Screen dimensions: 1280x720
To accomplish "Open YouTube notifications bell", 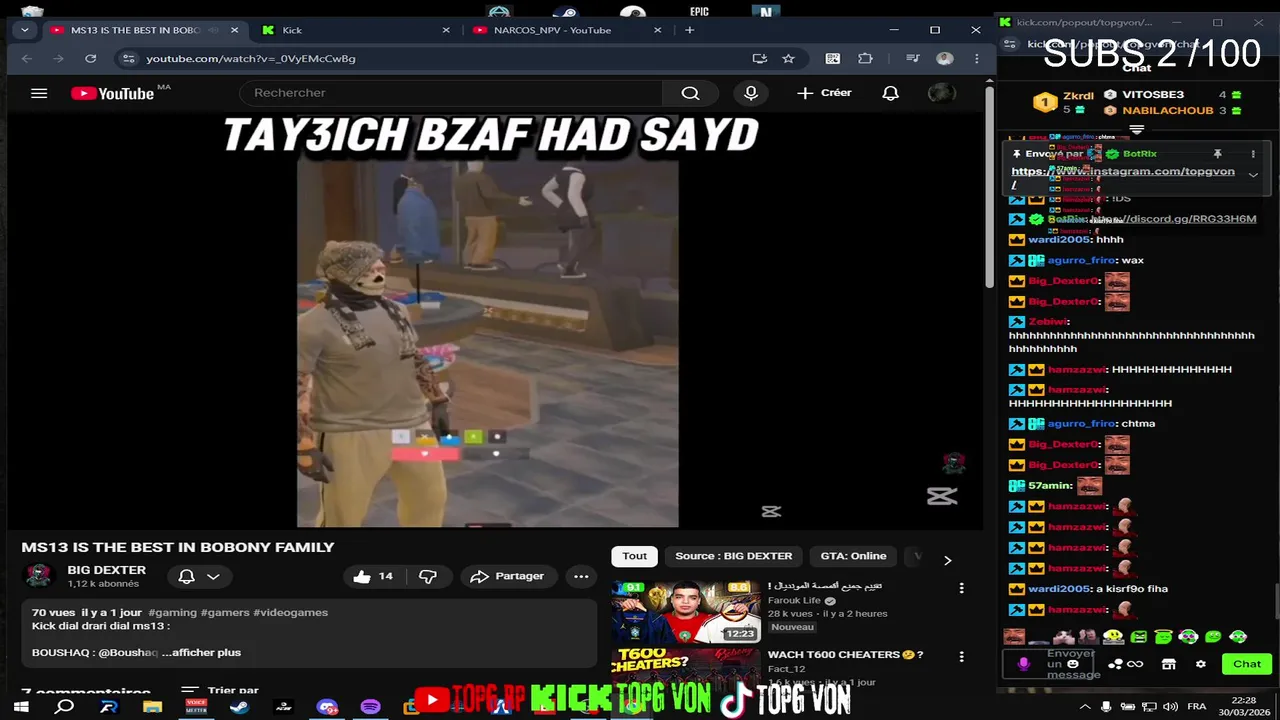I will click(890, 93).
